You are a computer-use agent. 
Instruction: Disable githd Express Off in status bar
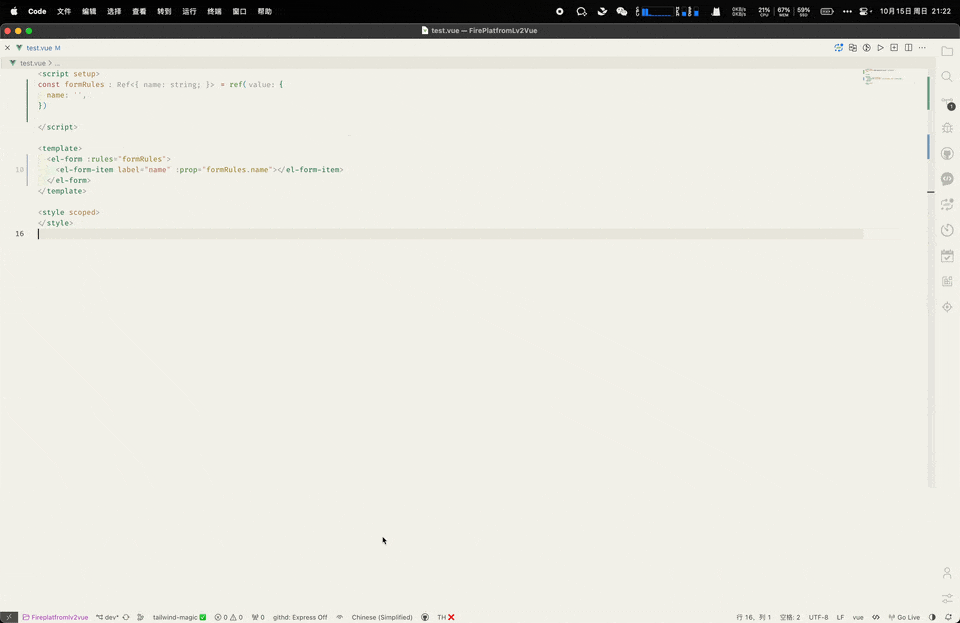[299, 617]
